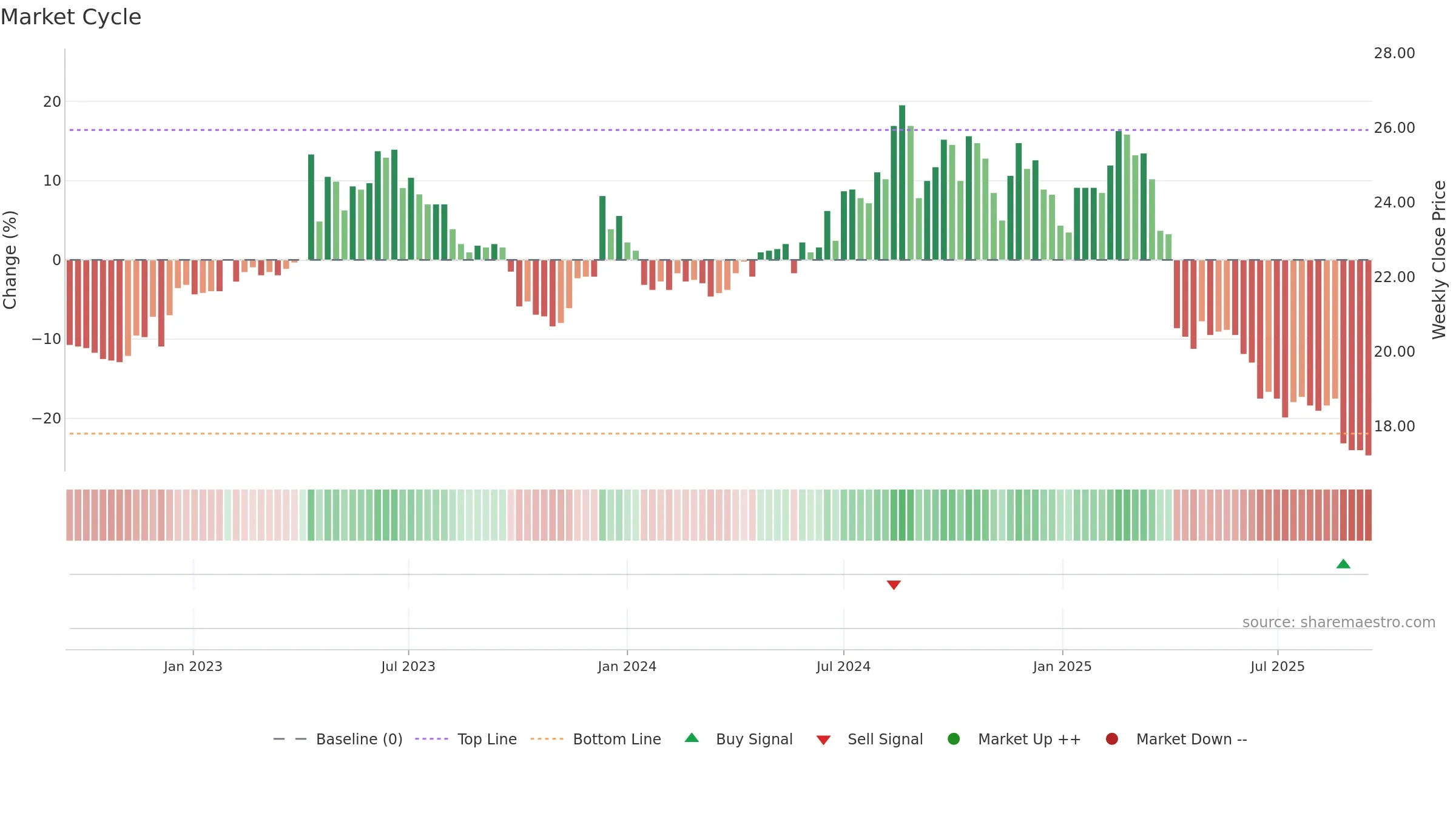Click the 28.00 price axis label
The image size is (1456, 819).
click(x=1394, y=53)
